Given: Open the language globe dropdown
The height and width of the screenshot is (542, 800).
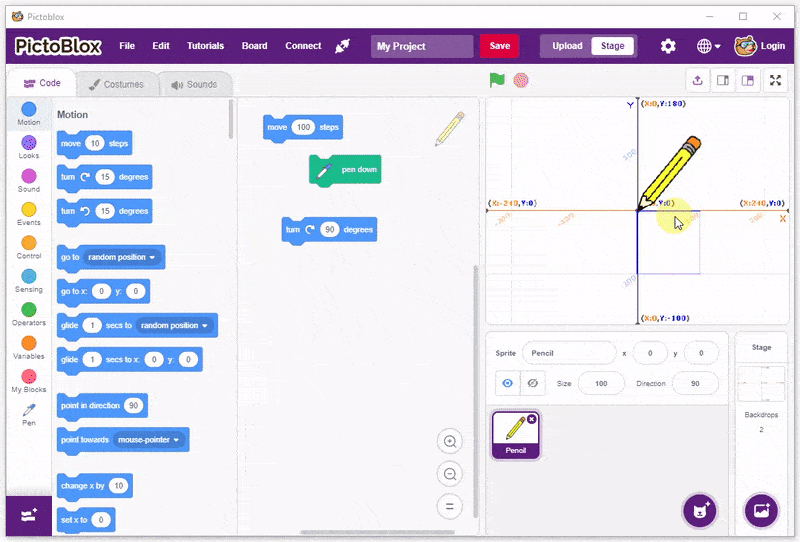Looking at the screenshot, I should 709,46.
